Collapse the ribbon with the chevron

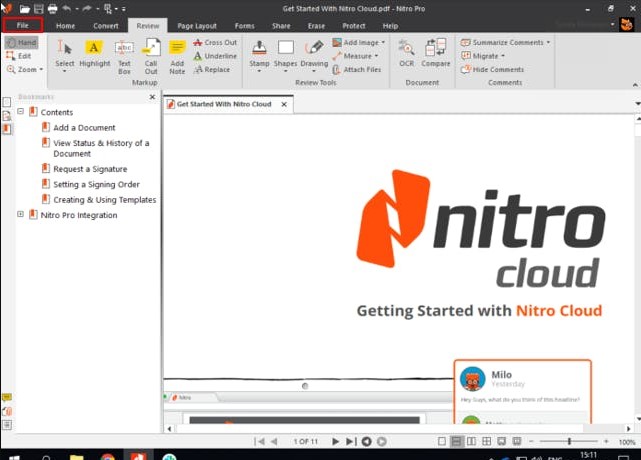635,85
